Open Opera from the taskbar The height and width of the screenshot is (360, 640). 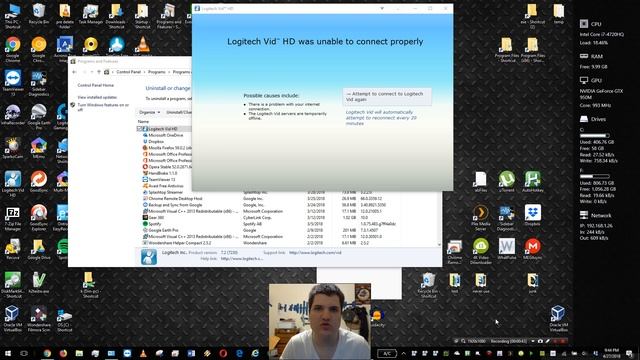[x=223, y=353]
